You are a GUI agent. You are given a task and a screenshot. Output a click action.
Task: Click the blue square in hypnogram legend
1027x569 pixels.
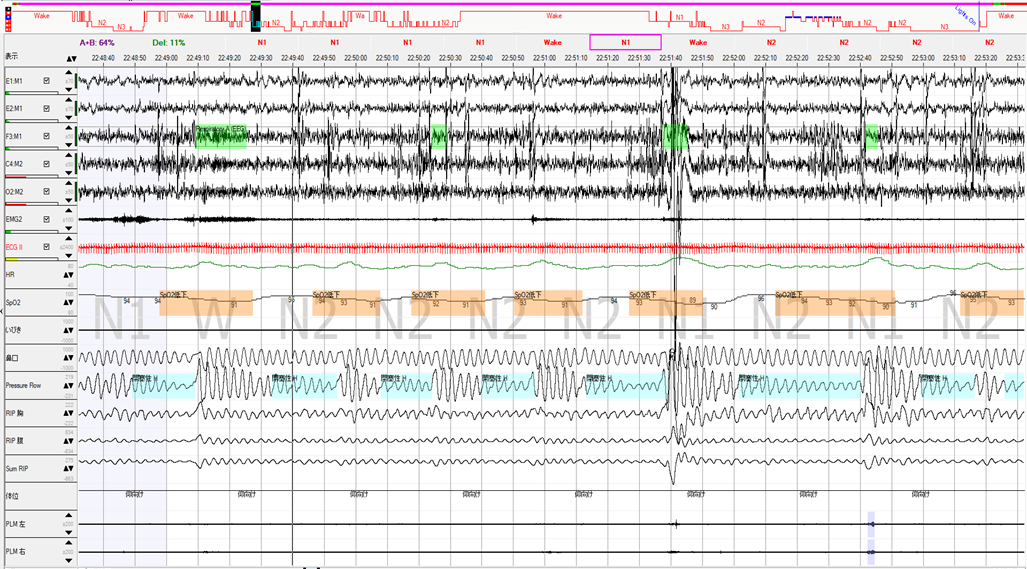8,15
